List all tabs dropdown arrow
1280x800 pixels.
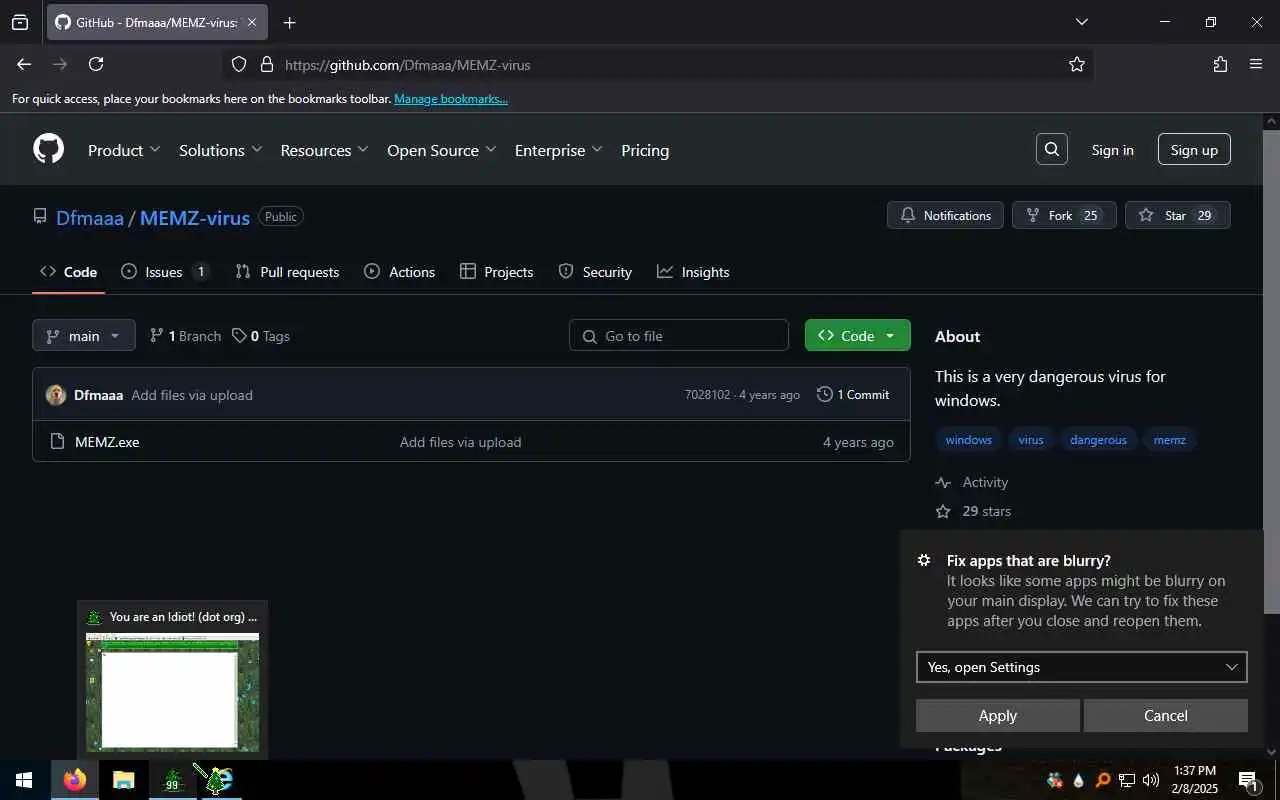(1081, 22)
